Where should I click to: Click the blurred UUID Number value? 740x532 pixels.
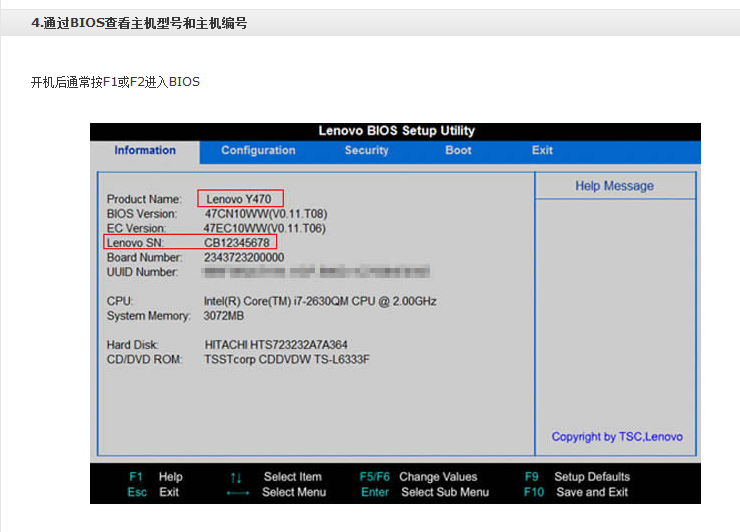coord(316,272)
